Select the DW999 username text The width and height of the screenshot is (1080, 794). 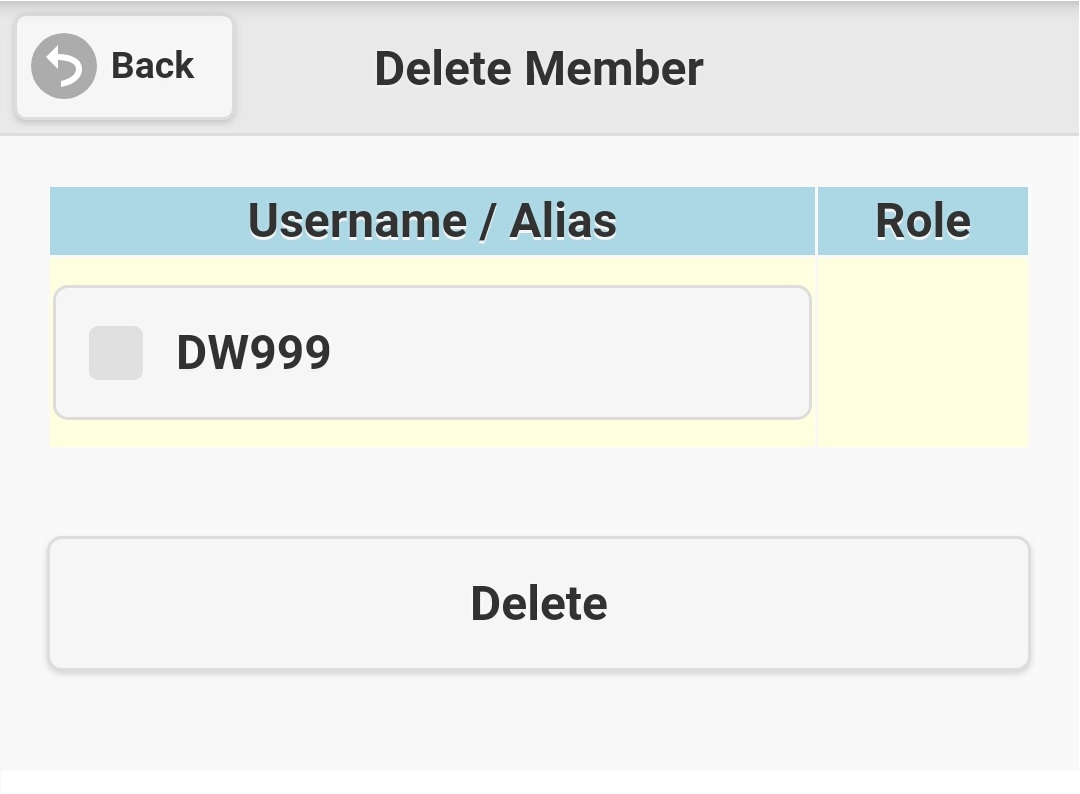point(253,353)
